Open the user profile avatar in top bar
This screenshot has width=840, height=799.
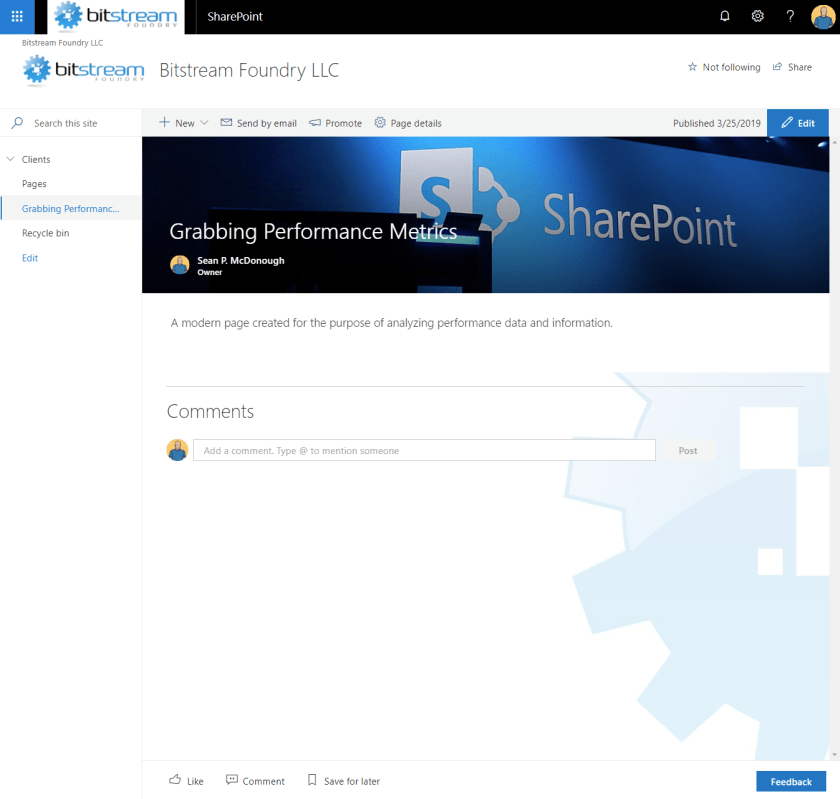(x=823, y=17)
